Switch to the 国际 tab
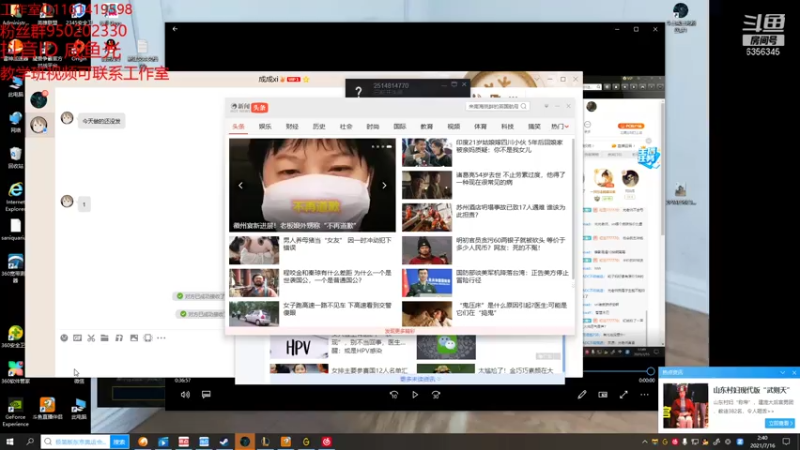 (x=399, y=127)
